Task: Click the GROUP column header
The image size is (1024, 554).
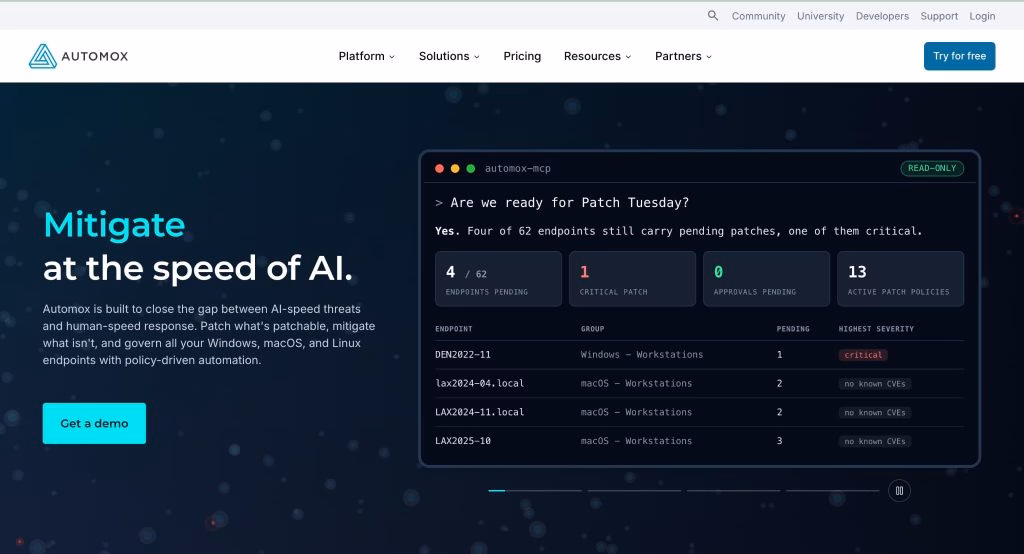Action: 592,329
